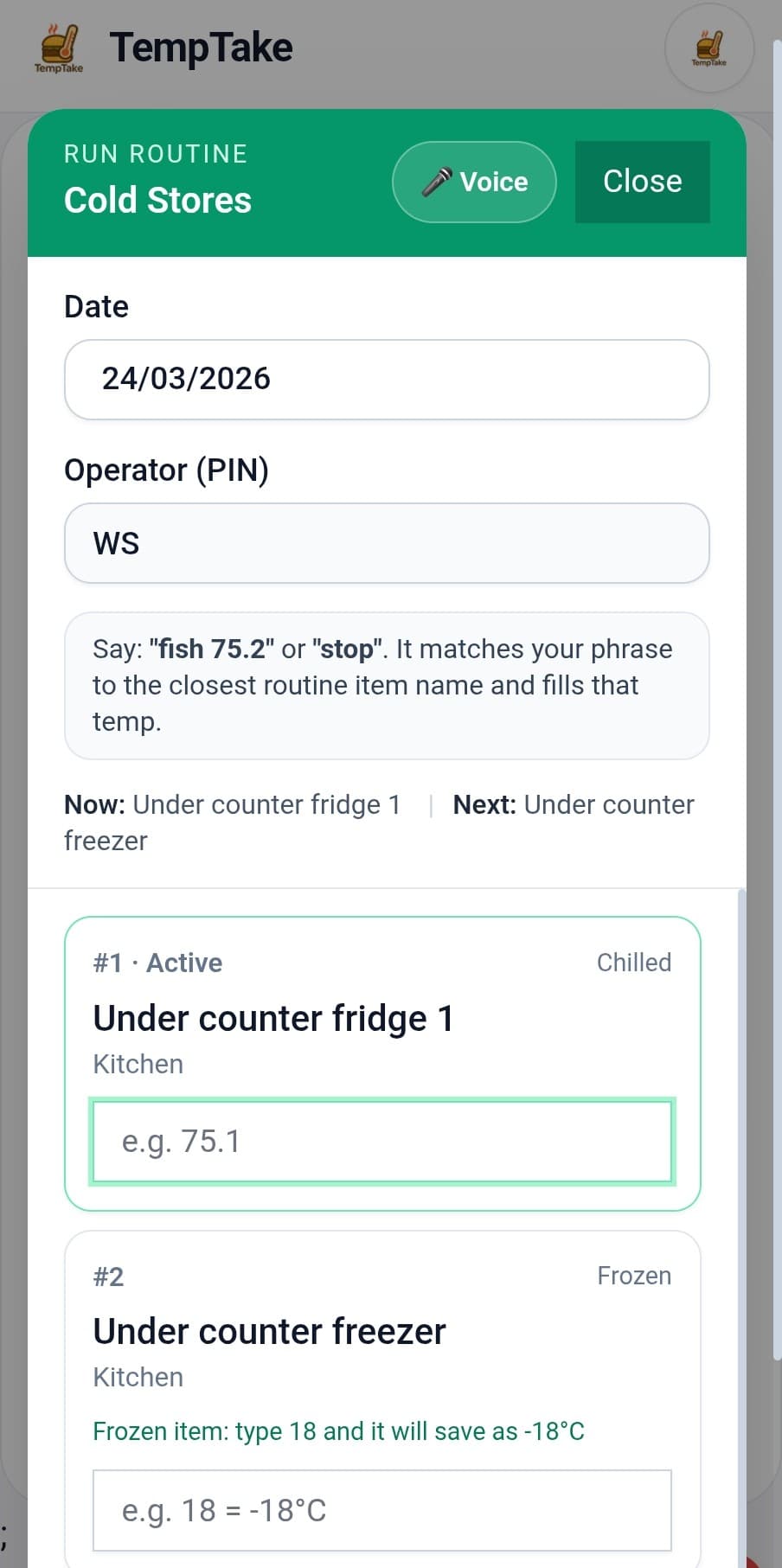The height and width of the screenshot is (1568, 782).
Task: Click the Next: Under counter freezer label
Action: click(573, 804)
